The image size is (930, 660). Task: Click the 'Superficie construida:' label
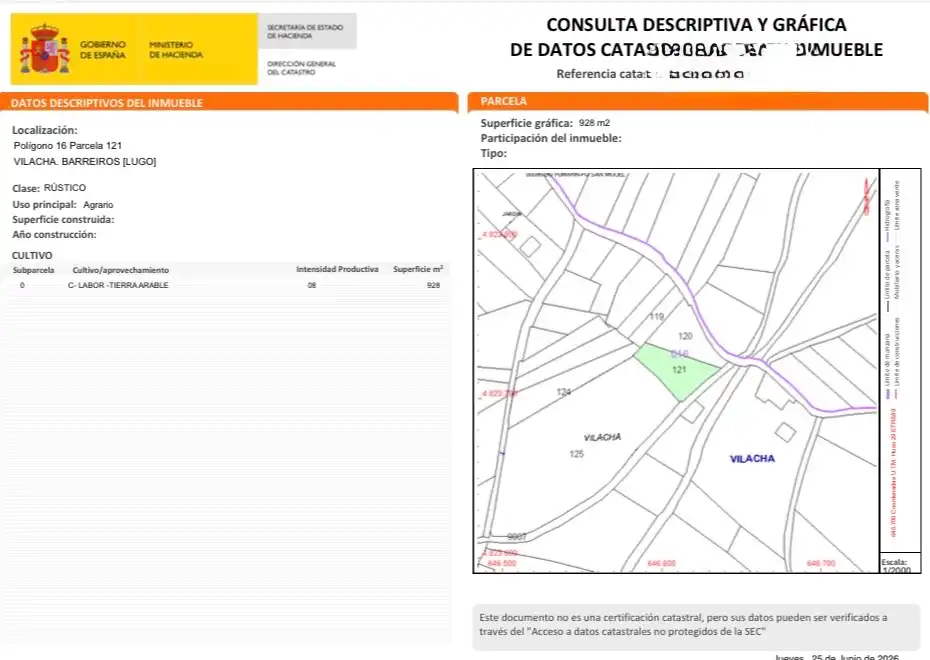tap(63, 219)
